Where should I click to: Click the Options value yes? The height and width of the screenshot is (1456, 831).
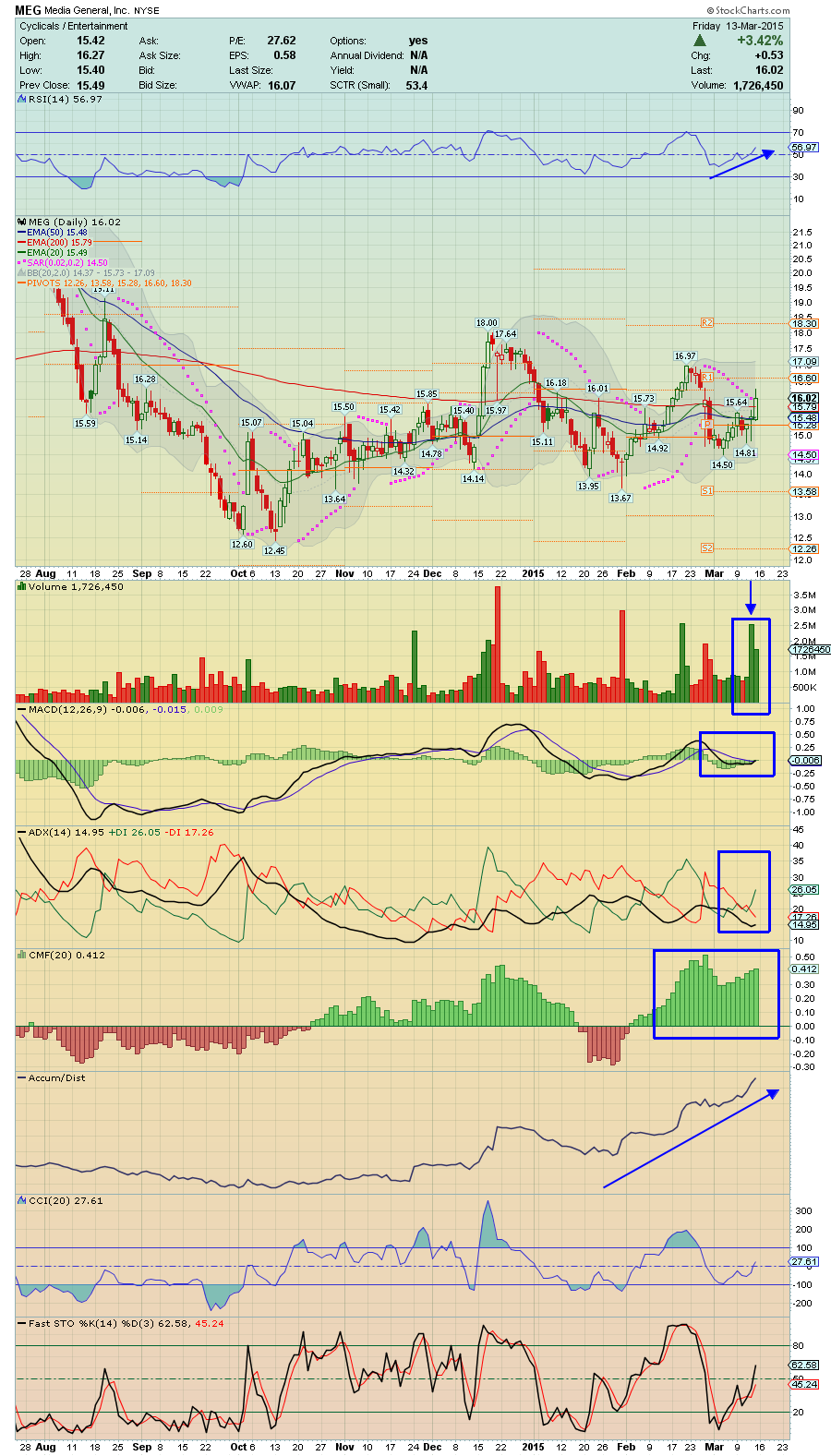(x=418, y=41)
